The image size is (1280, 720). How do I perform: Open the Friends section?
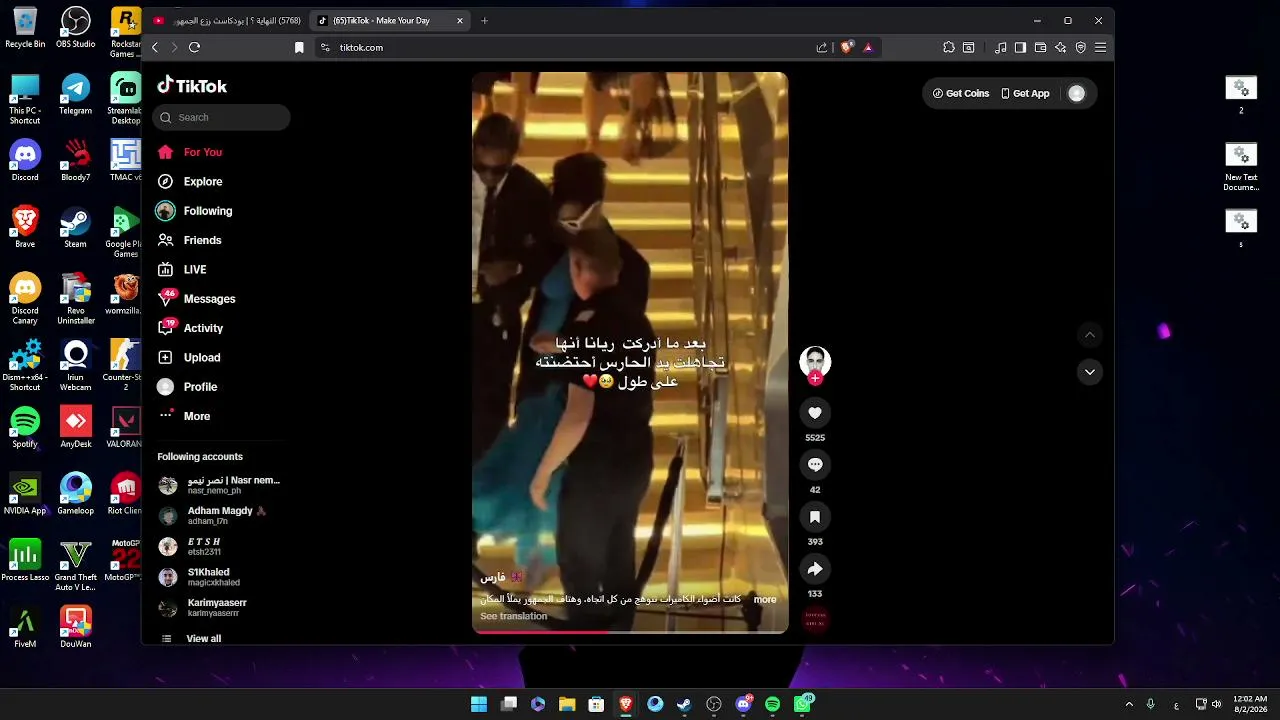(x=190, y=240)
